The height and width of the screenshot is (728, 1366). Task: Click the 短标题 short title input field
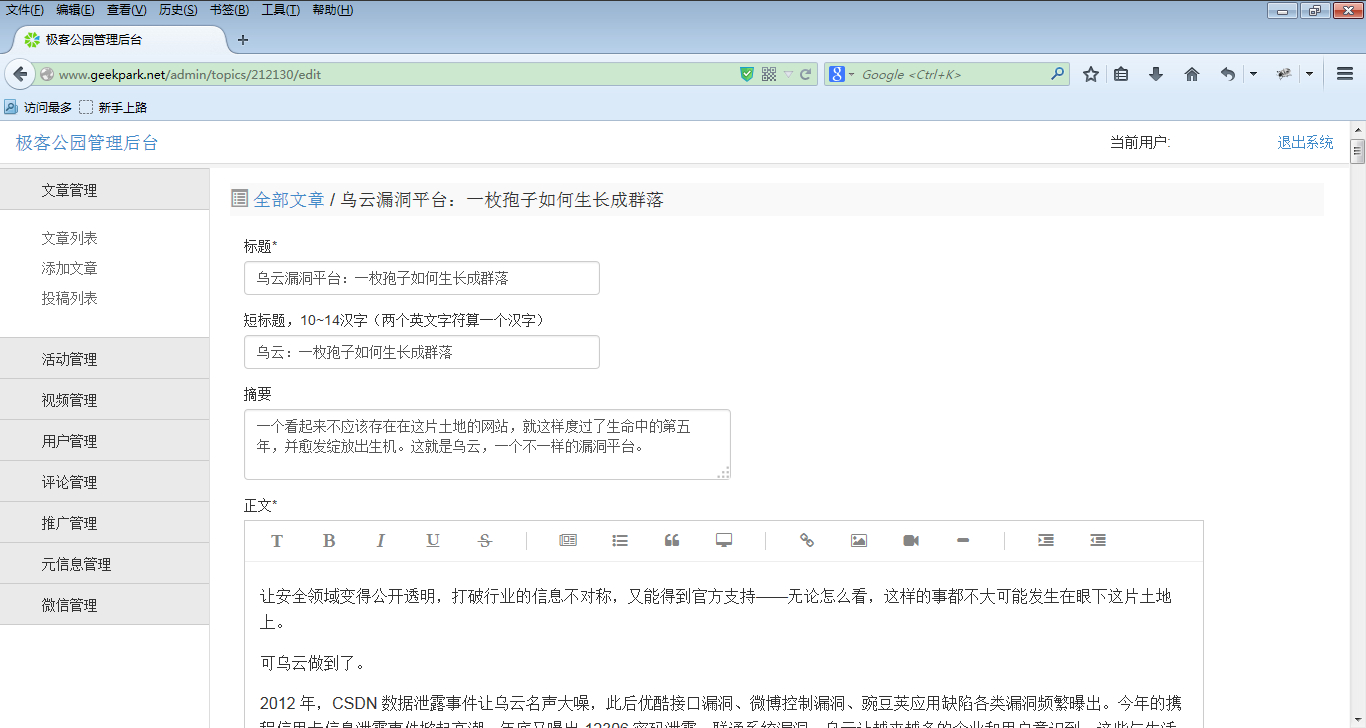point(422,352)
